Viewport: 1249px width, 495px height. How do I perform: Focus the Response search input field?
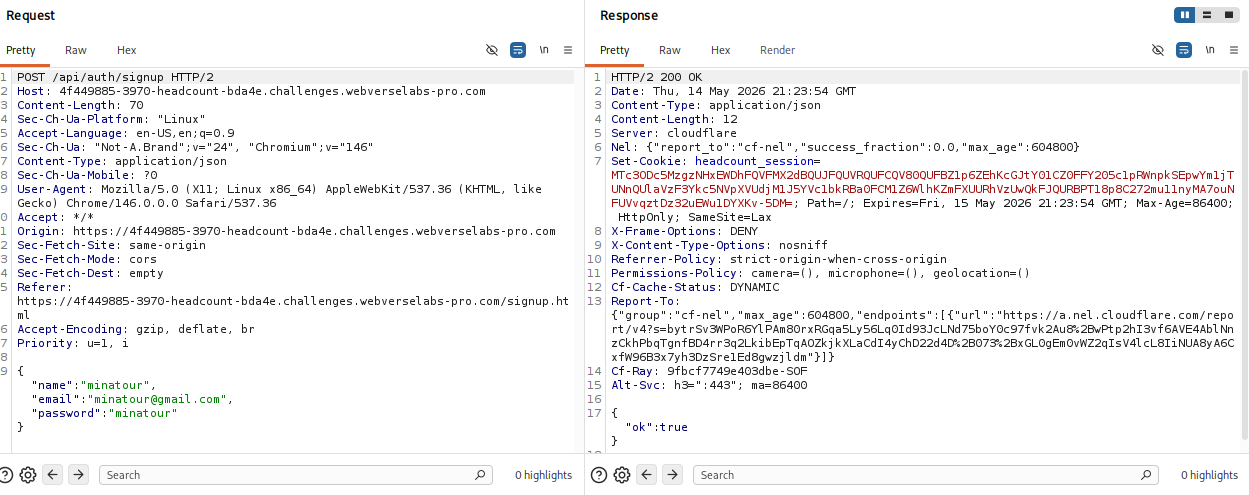(x=926, y=475)
